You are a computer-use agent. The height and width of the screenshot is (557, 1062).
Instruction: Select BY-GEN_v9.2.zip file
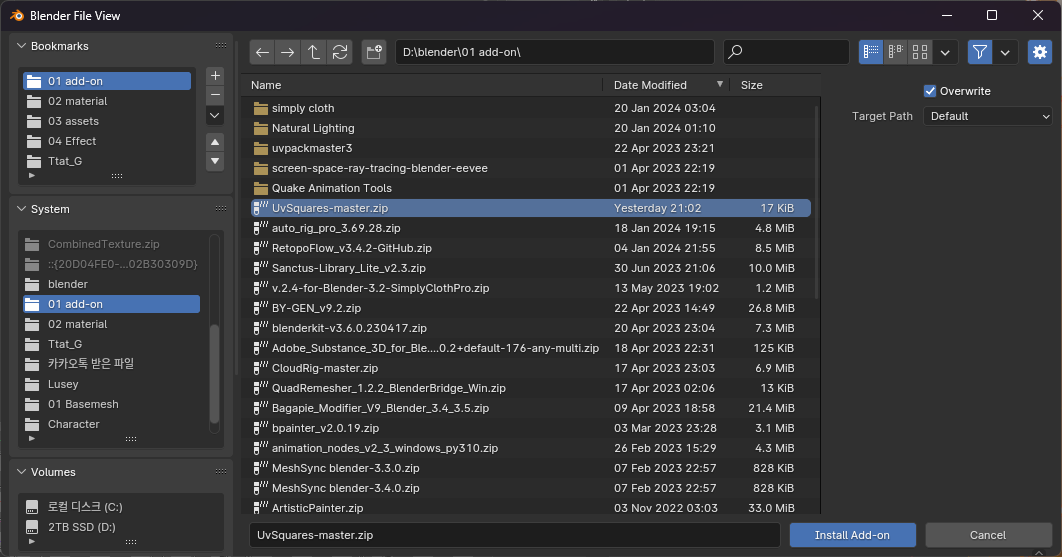click(x=530, y=308)
